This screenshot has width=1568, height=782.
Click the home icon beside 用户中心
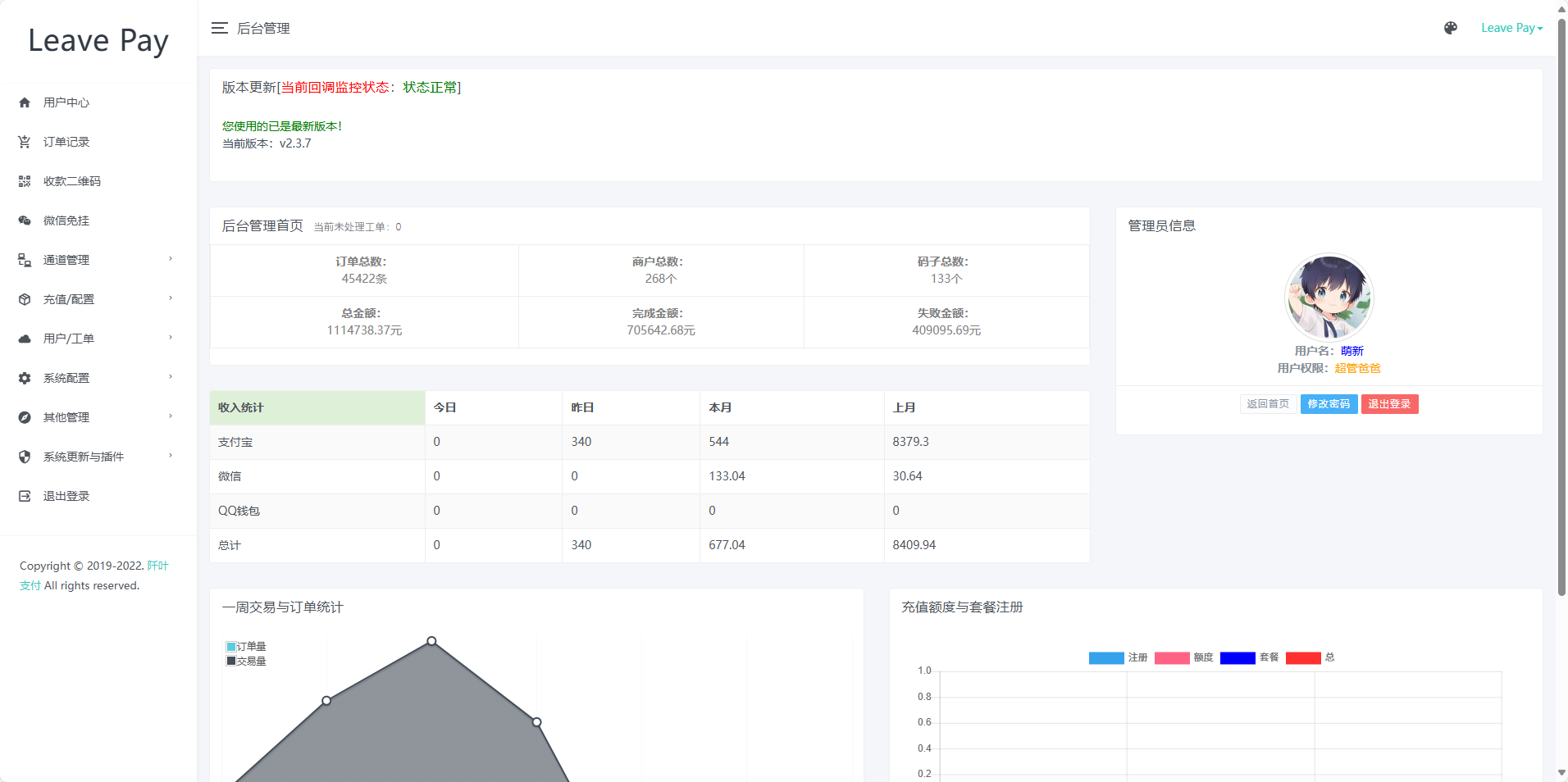[x=25, y=102]
